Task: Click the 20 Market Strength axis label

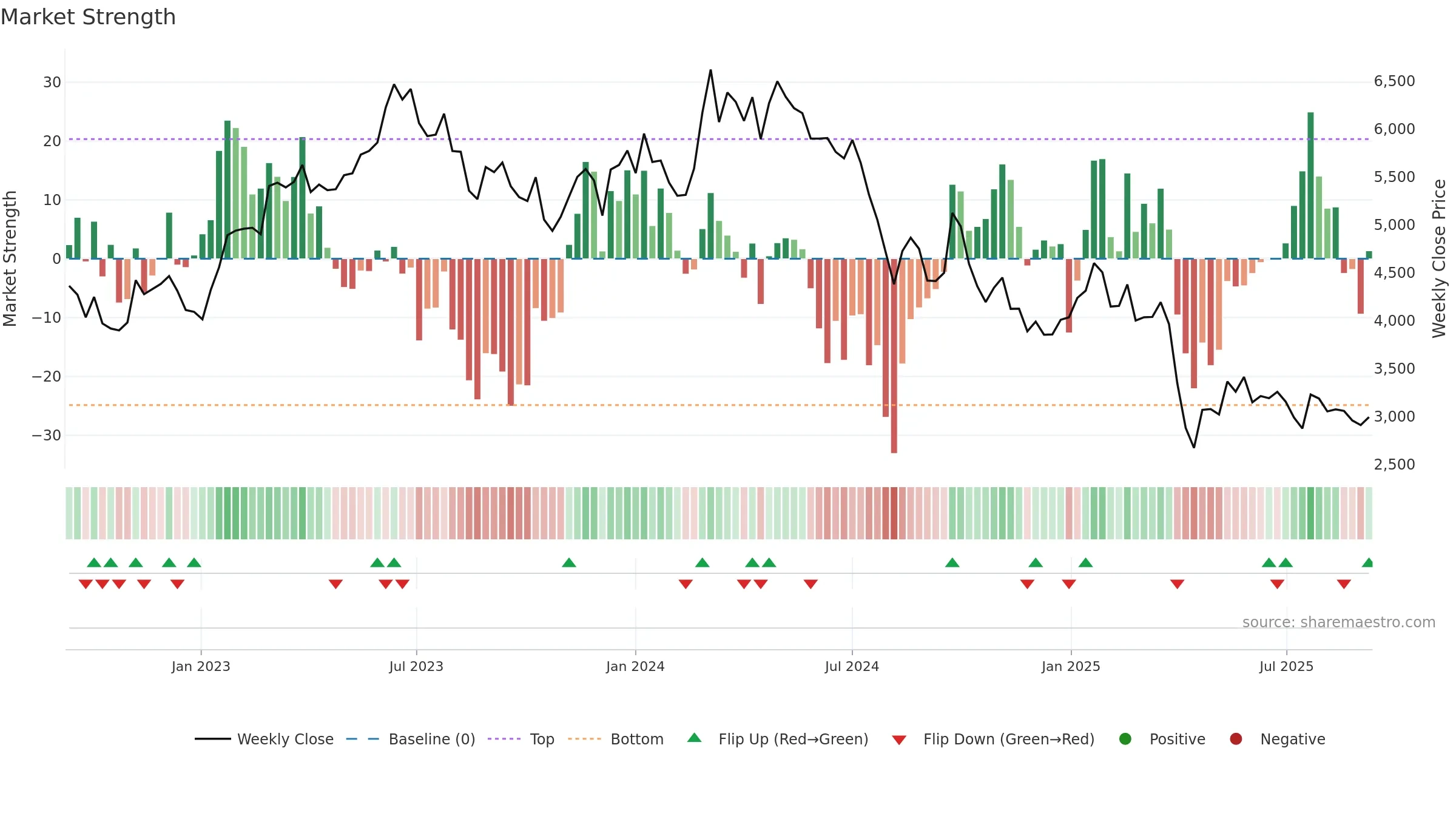Action: point(52,141)
